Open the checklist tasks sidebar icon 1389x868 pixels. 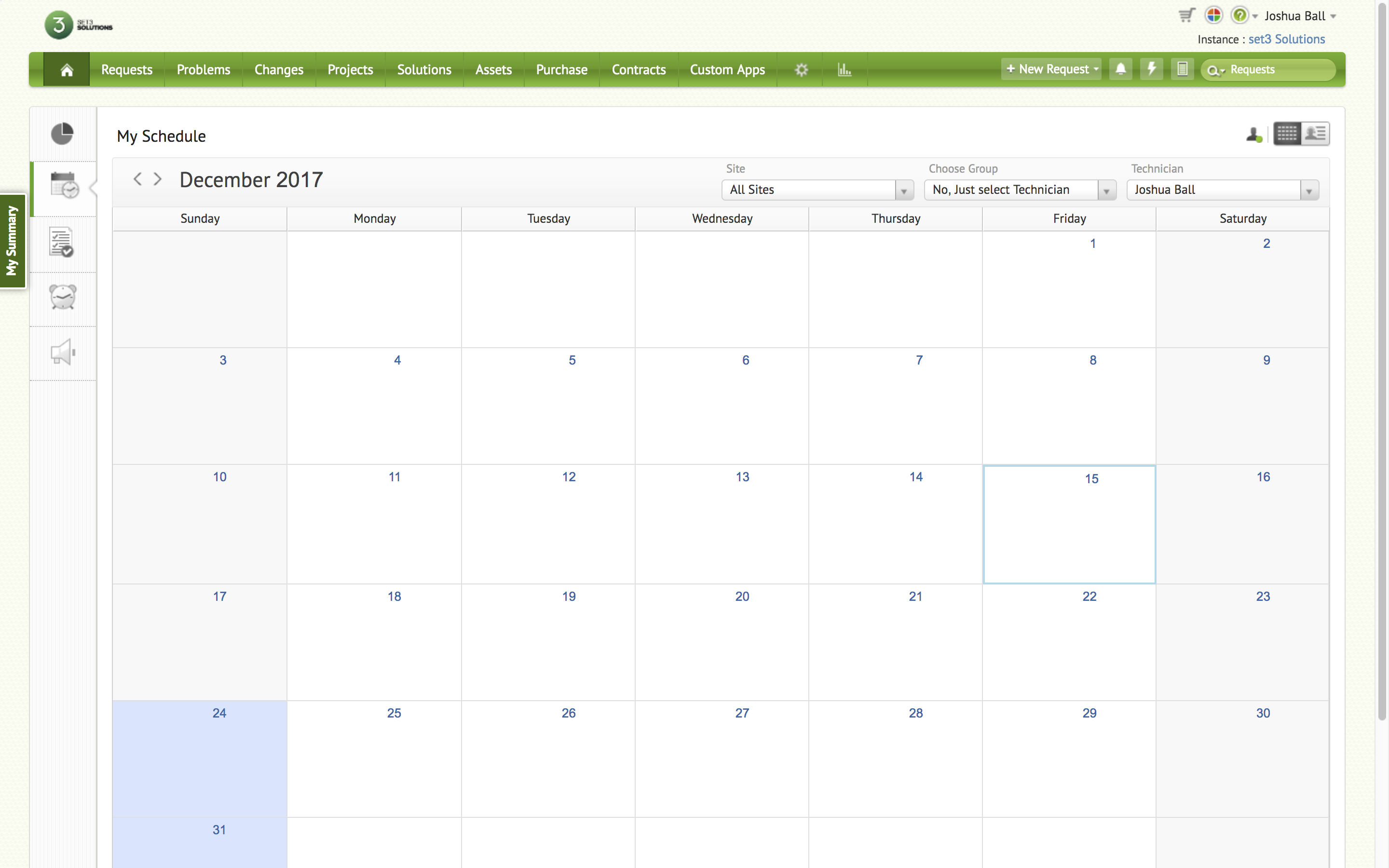61,242
